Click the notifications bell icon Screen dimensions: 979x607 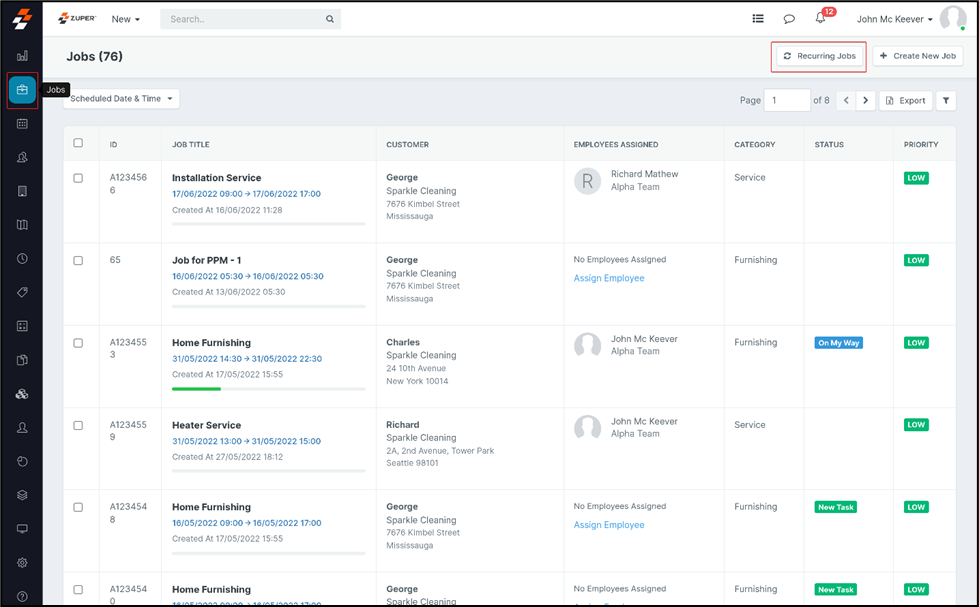820,19
